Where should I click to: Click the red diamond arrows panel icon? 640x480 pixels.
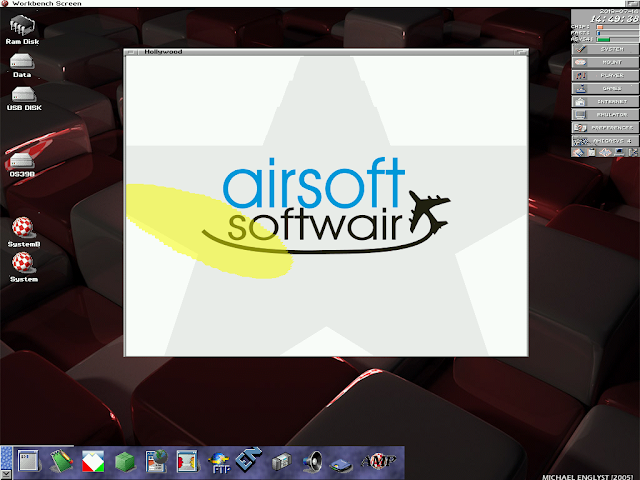[x=605, y=152]
